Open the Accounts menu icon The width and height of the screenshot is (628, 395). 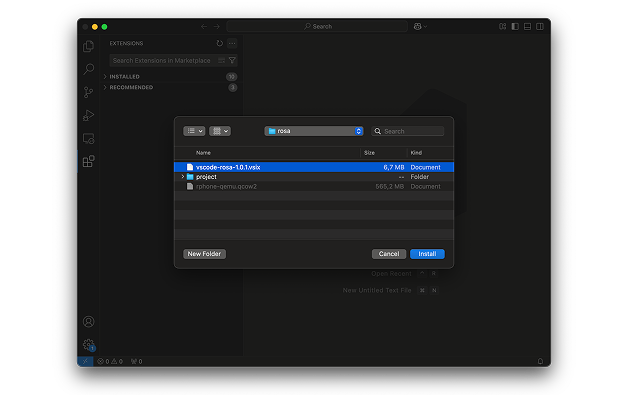[x=89, y=322]
